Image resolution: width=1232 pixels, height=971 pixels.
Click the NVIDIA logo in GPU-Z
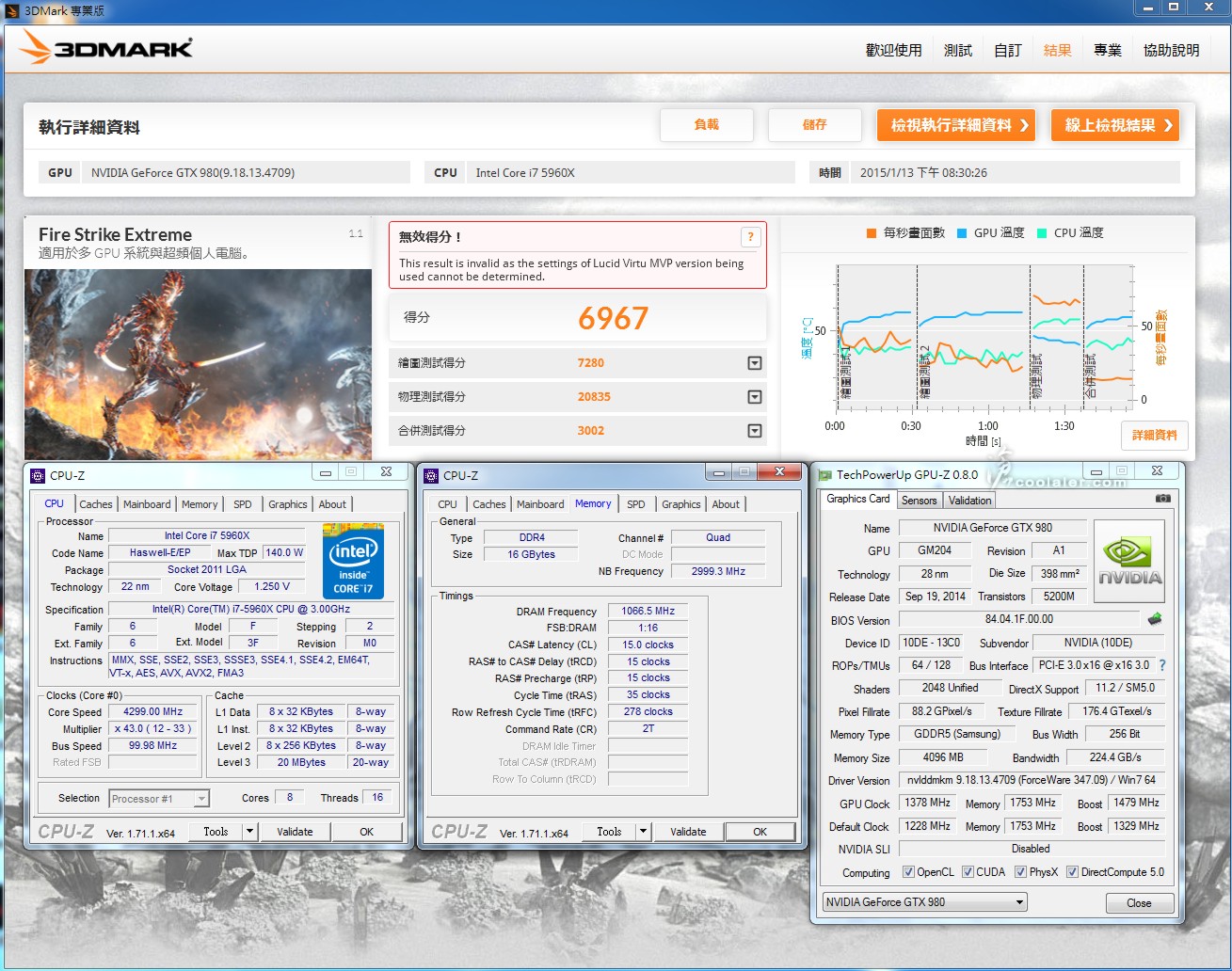(1129, 562)
